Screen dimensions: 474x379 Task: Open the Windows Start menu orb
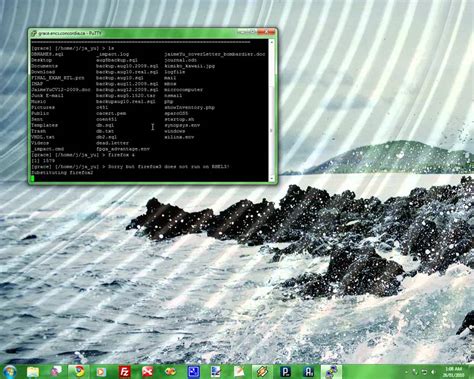tap(10, 371)
